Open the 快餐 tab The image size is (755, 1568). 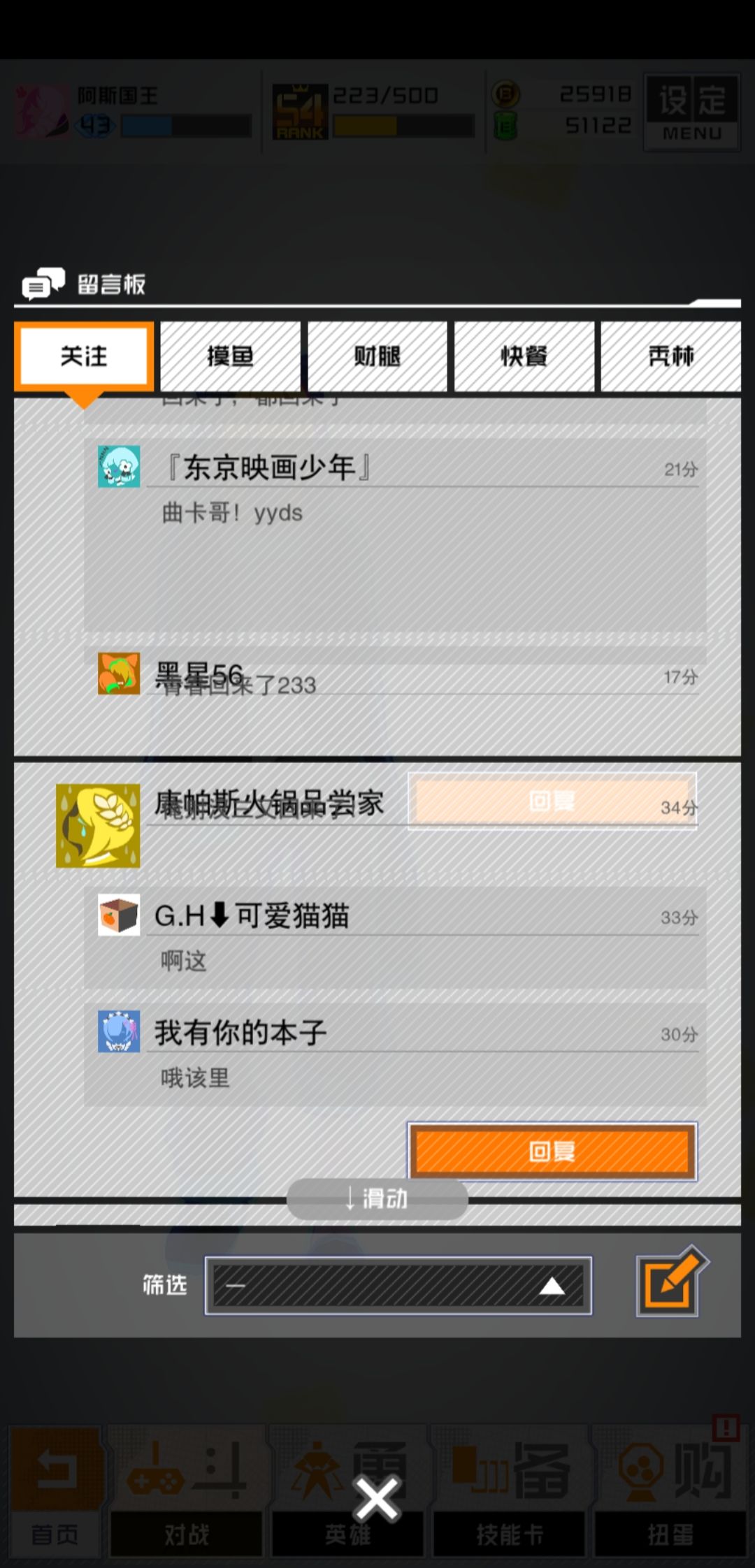524,356
